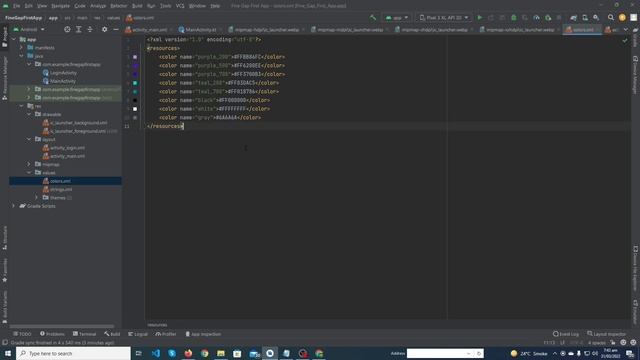Click the user account avatar icon
The image size is (640, 360).
[x=622, y=18]
